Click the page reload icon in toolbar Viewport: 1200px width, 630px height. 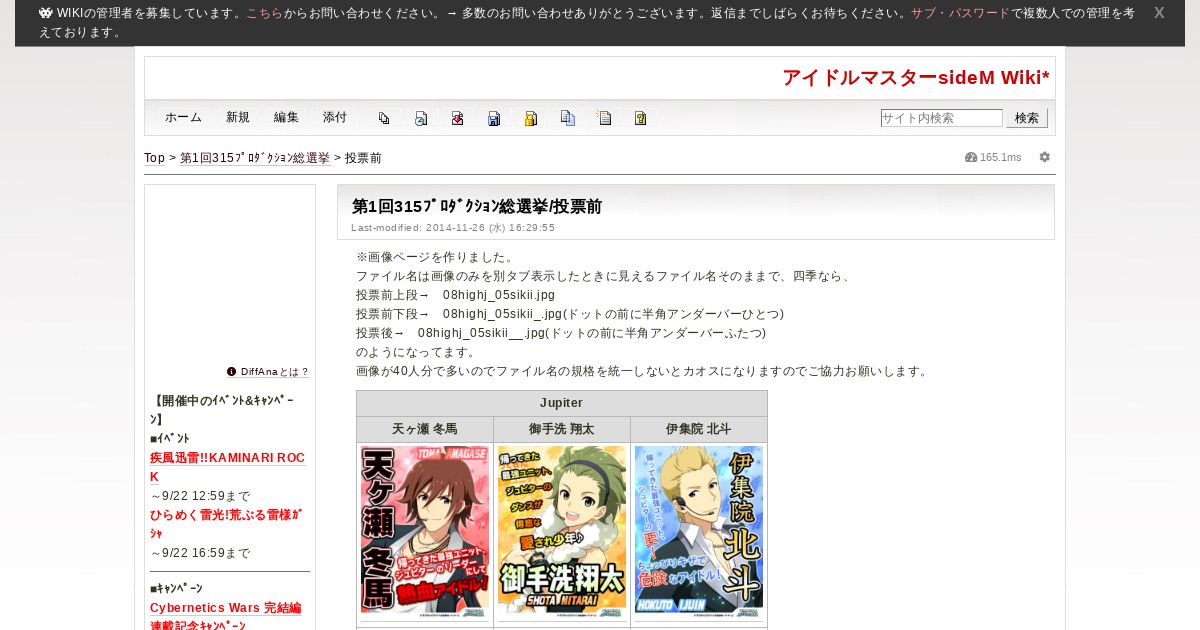[x=421, y=118]
